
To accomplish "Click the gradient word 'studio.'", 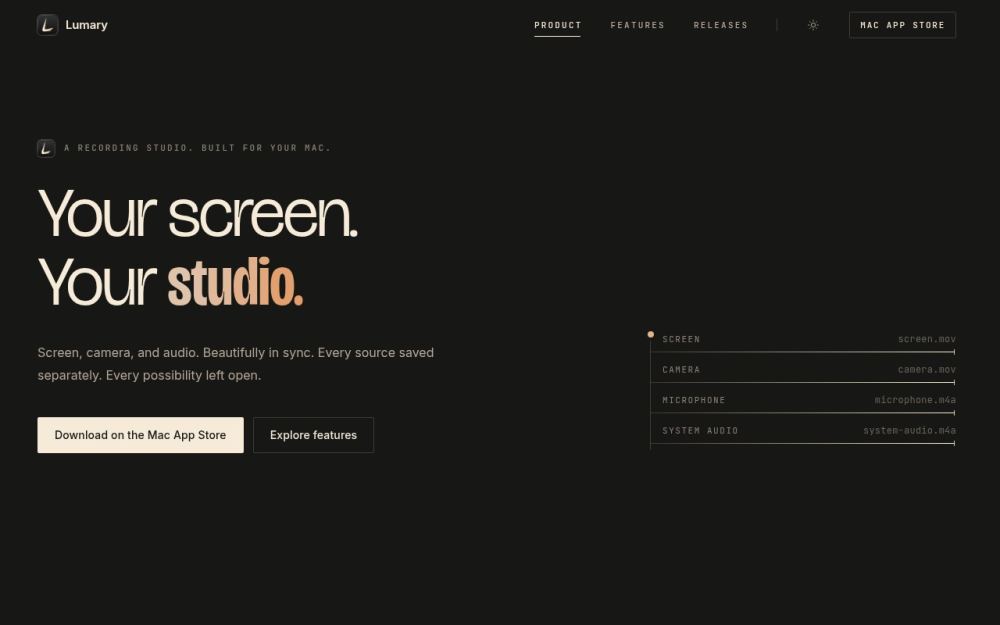I will click(x=235, y=283).
